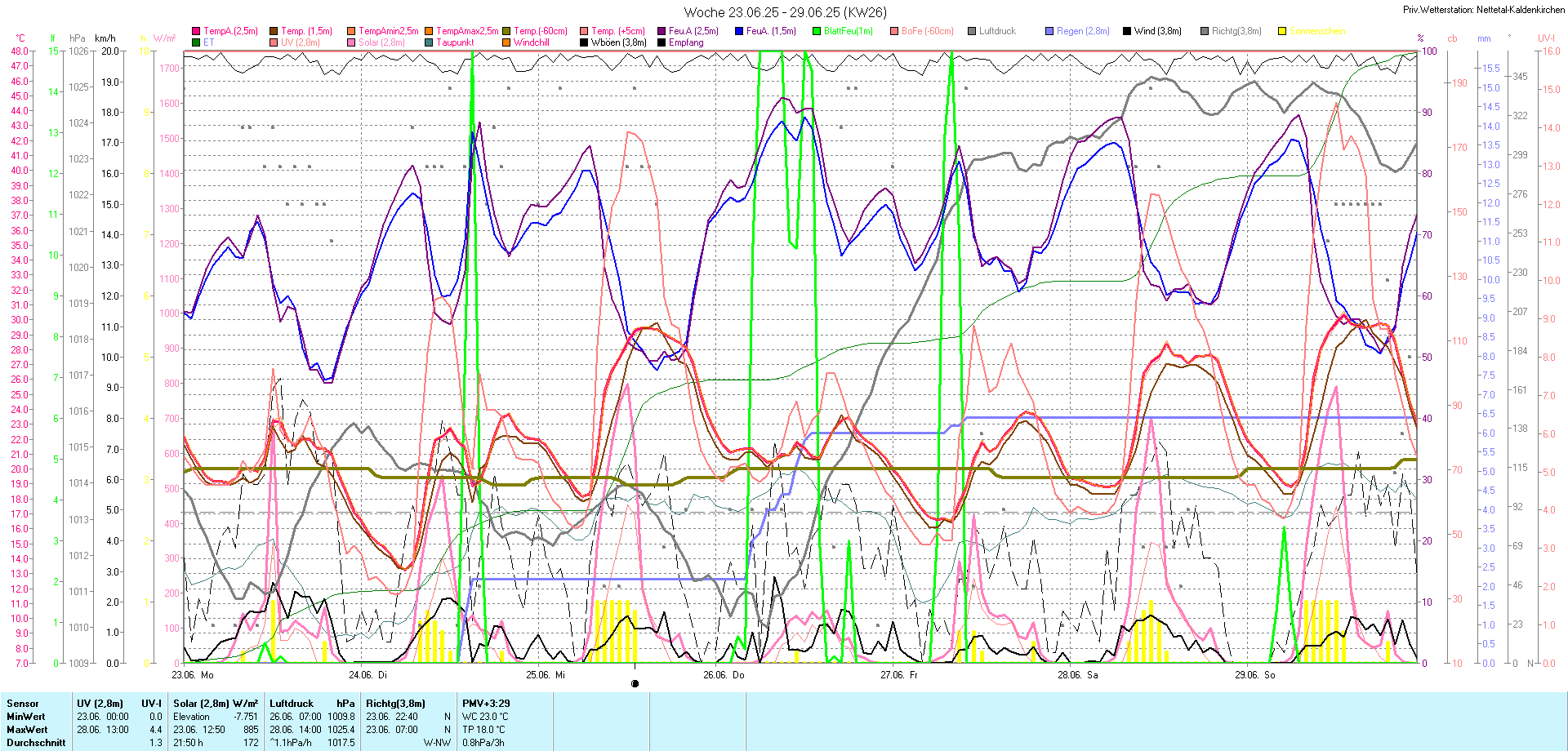
Task: Click the 'cb' axis unit label
Action: (1452, 38)
